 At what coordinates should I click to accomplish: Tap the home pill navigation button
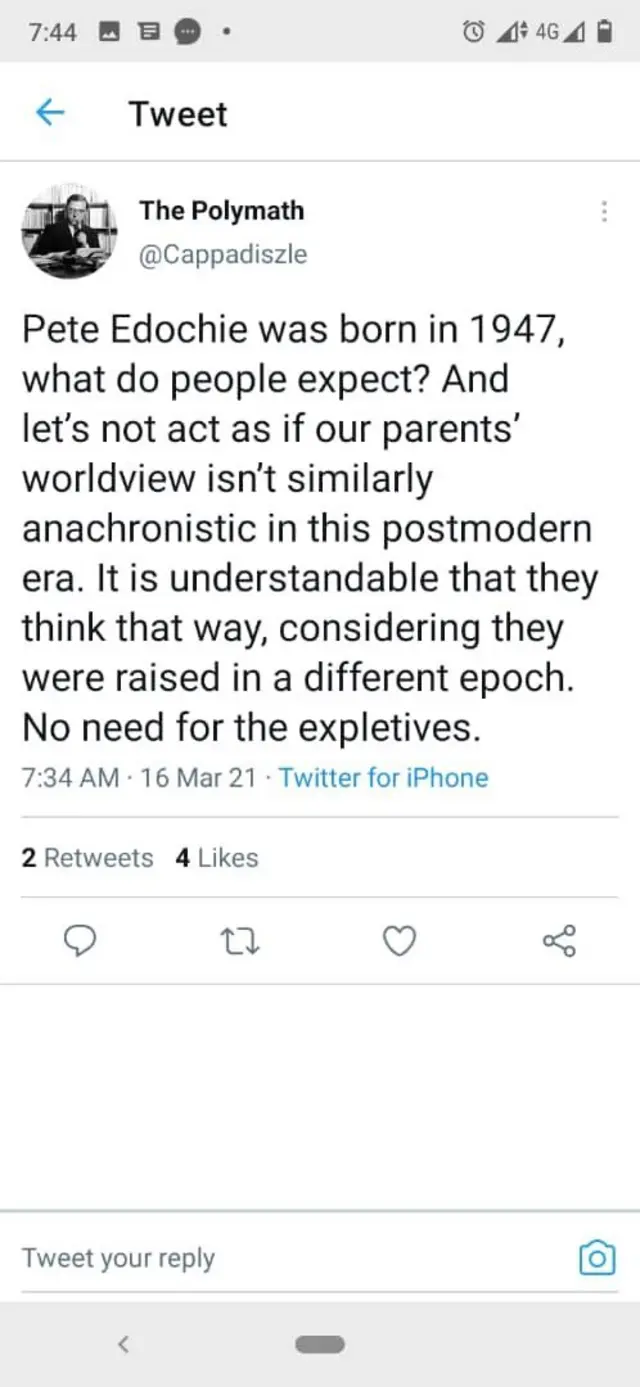(320, 1344)
